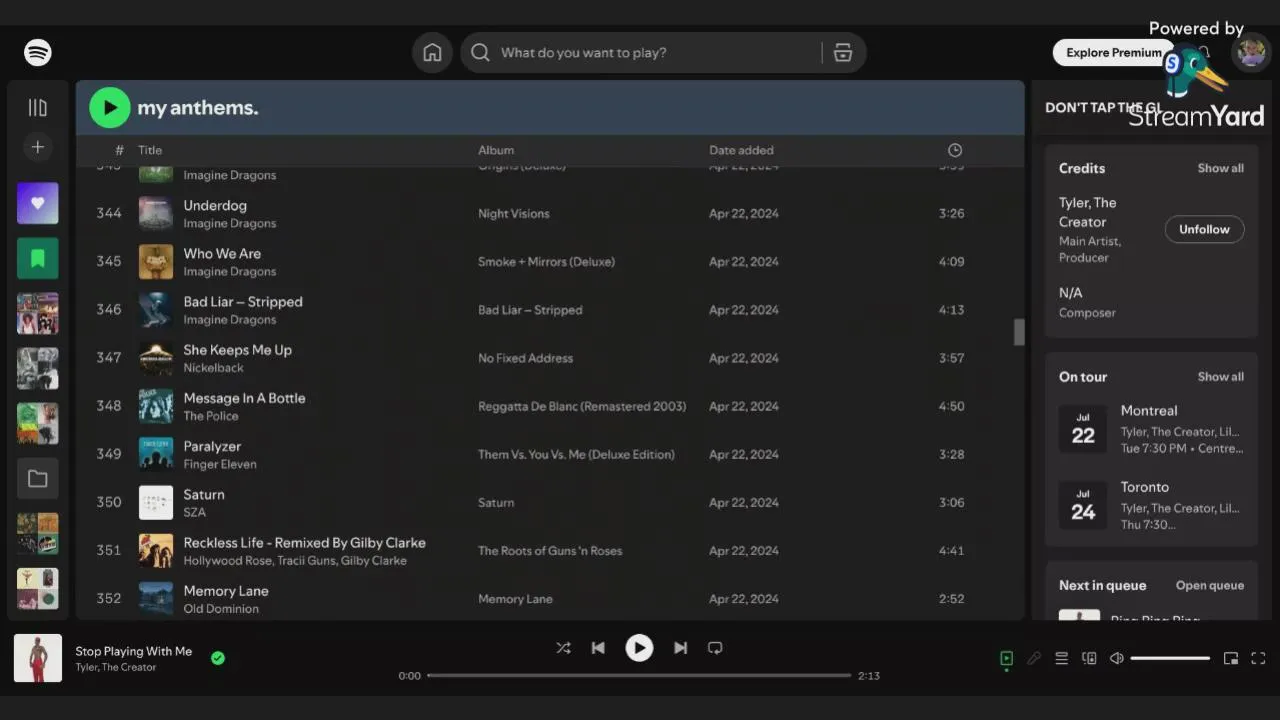The image size is (1280, 720).
Task: Open album No Fixed Address
Action: pos(525,358)
